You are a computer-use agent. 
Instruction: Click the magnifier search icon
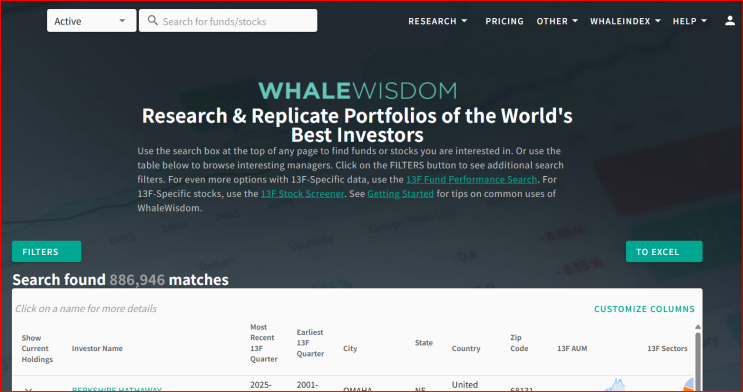[153, 21]
